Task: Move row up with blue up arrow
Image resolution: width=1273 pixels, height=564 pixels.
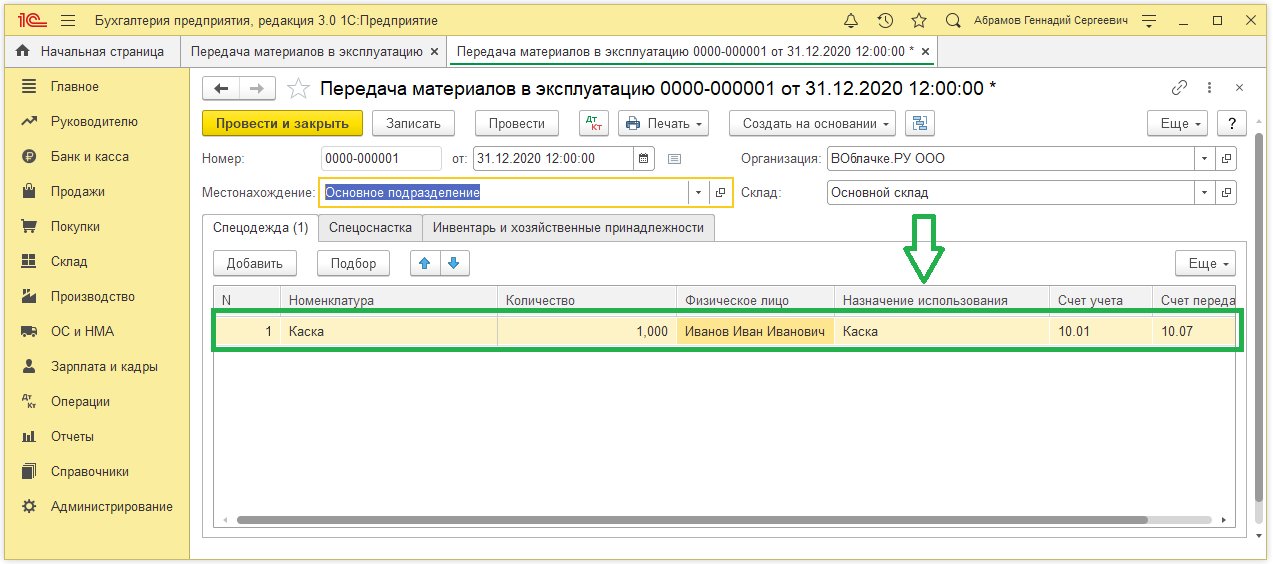Action: (x=425, y=263)
